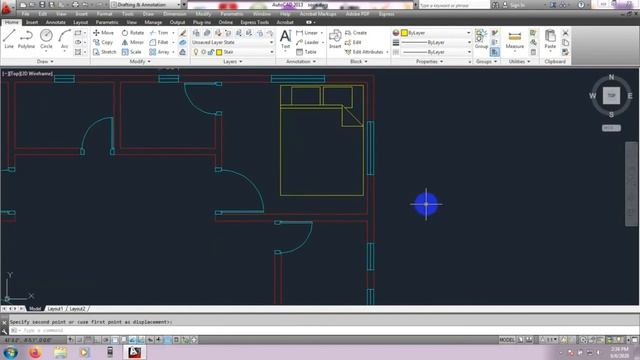
Task: Click the Offset tool icon
Action: pyautogui.click(x=182, y=52)
